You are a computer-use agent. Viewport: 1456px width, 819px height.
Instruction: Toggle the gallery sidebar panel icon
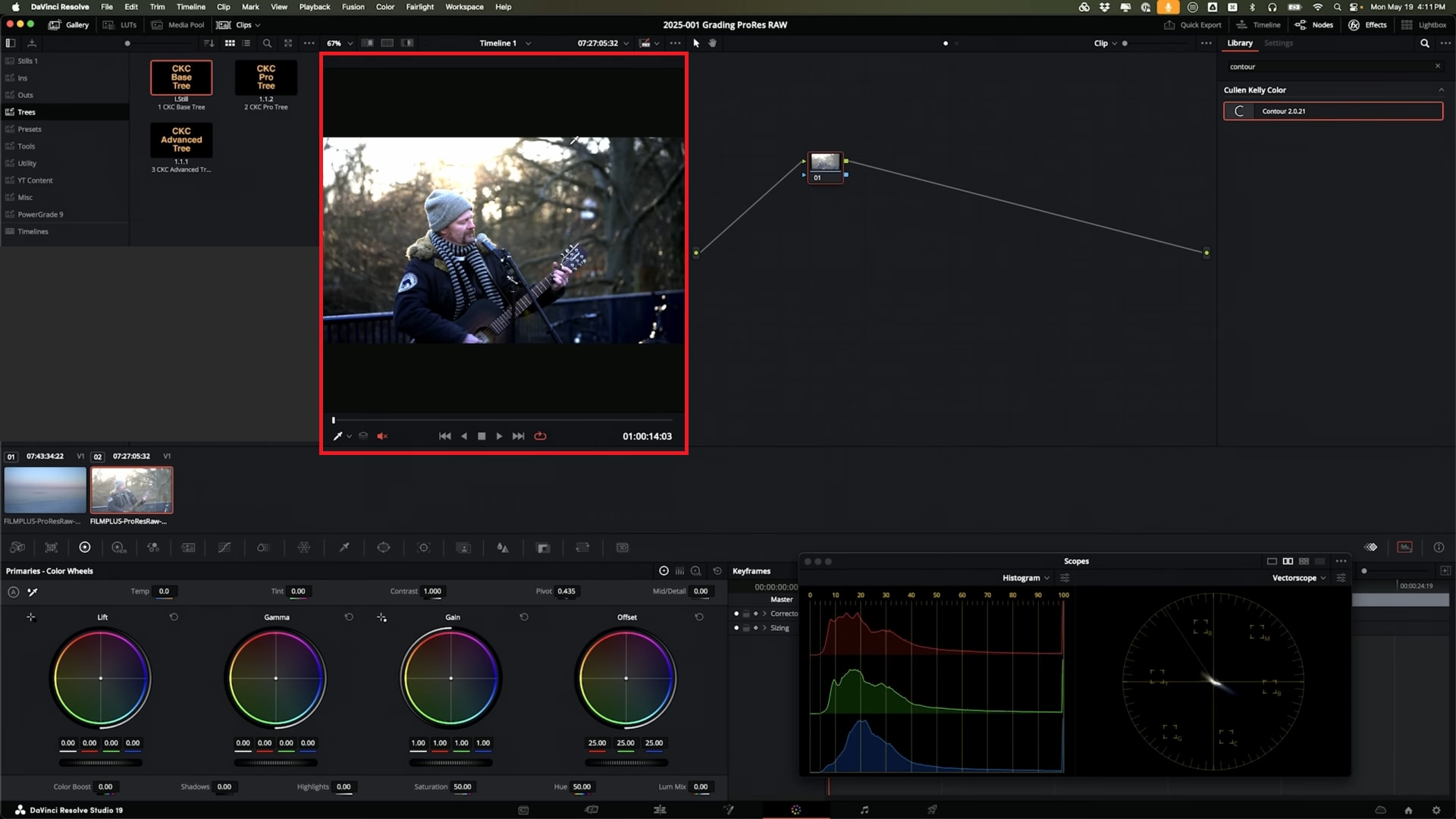[11, 43]
